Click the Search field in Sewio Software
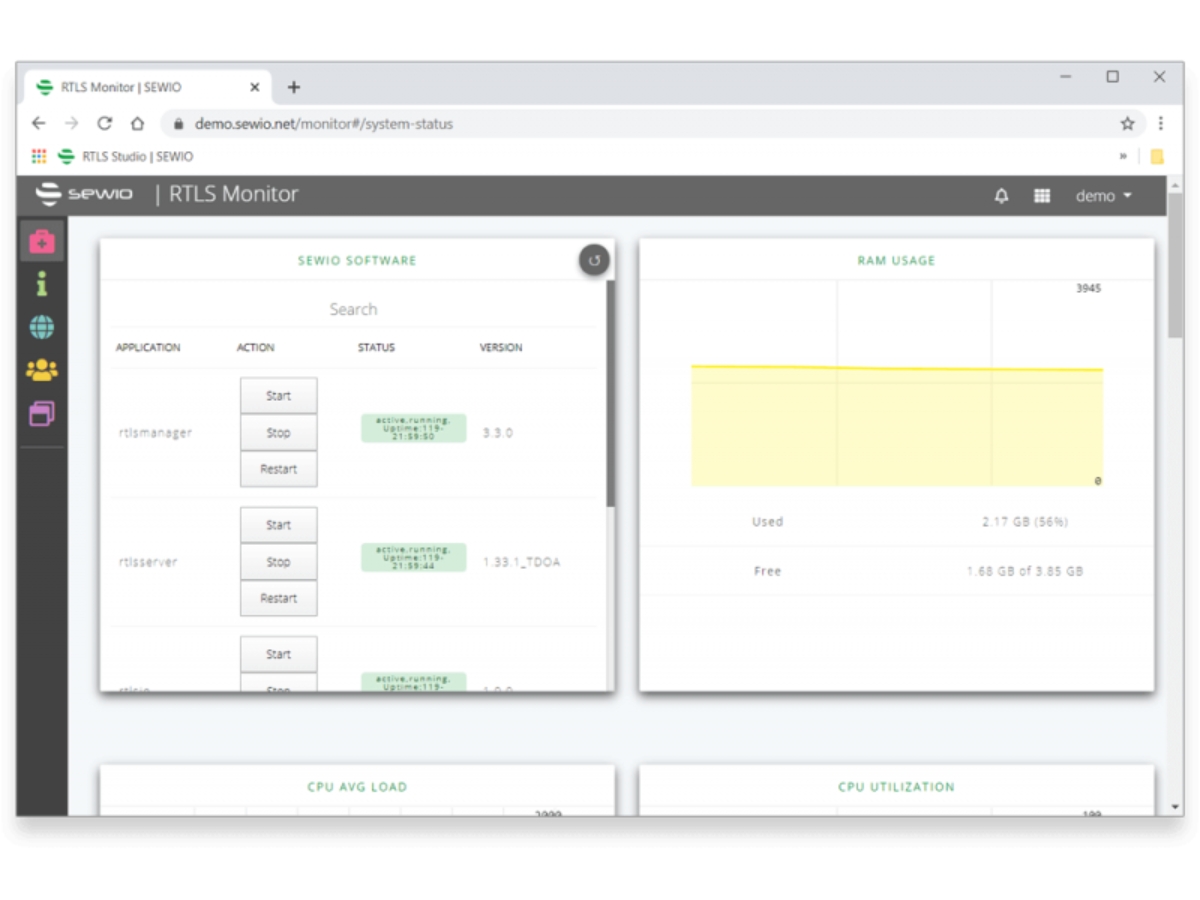Viewport: 1200px width, 900px height. [x=353, y=310]
